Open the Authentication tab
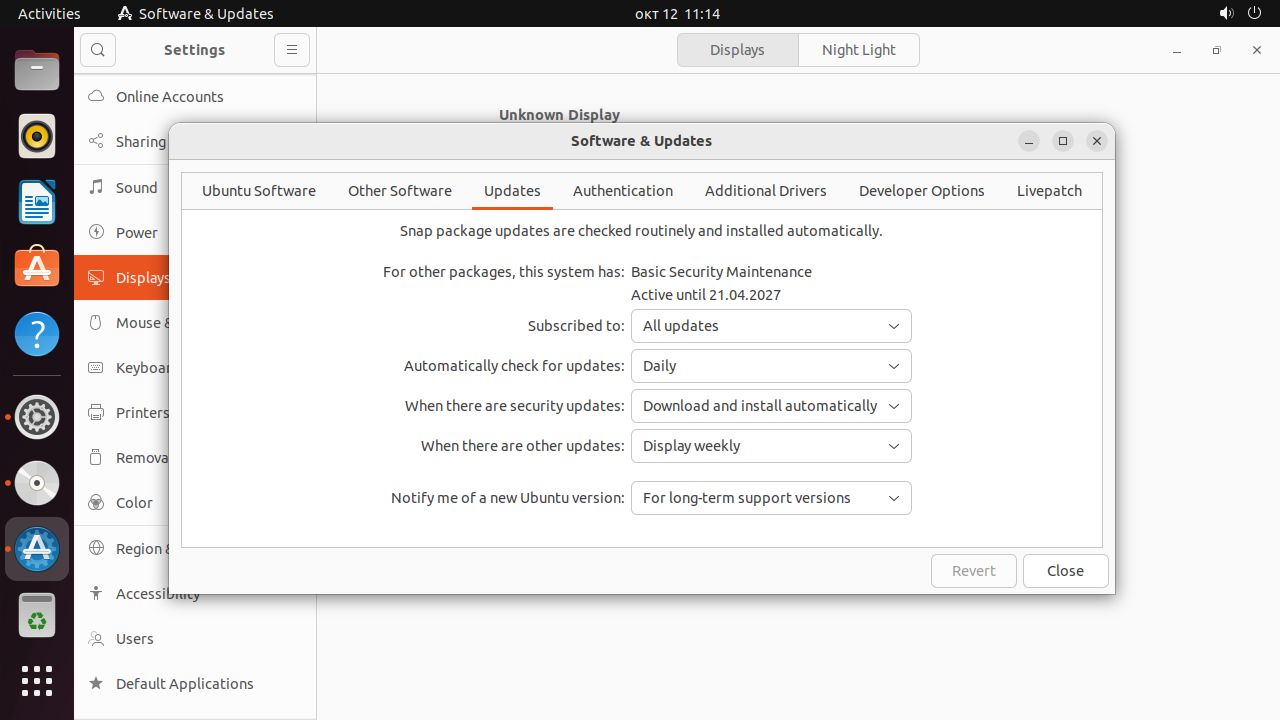 coord(623,191)
